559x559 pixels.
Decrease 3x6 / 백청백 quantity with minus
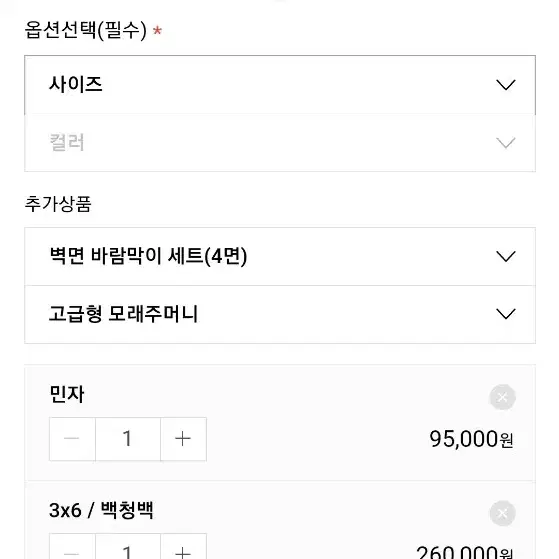(x=72, y=547)
